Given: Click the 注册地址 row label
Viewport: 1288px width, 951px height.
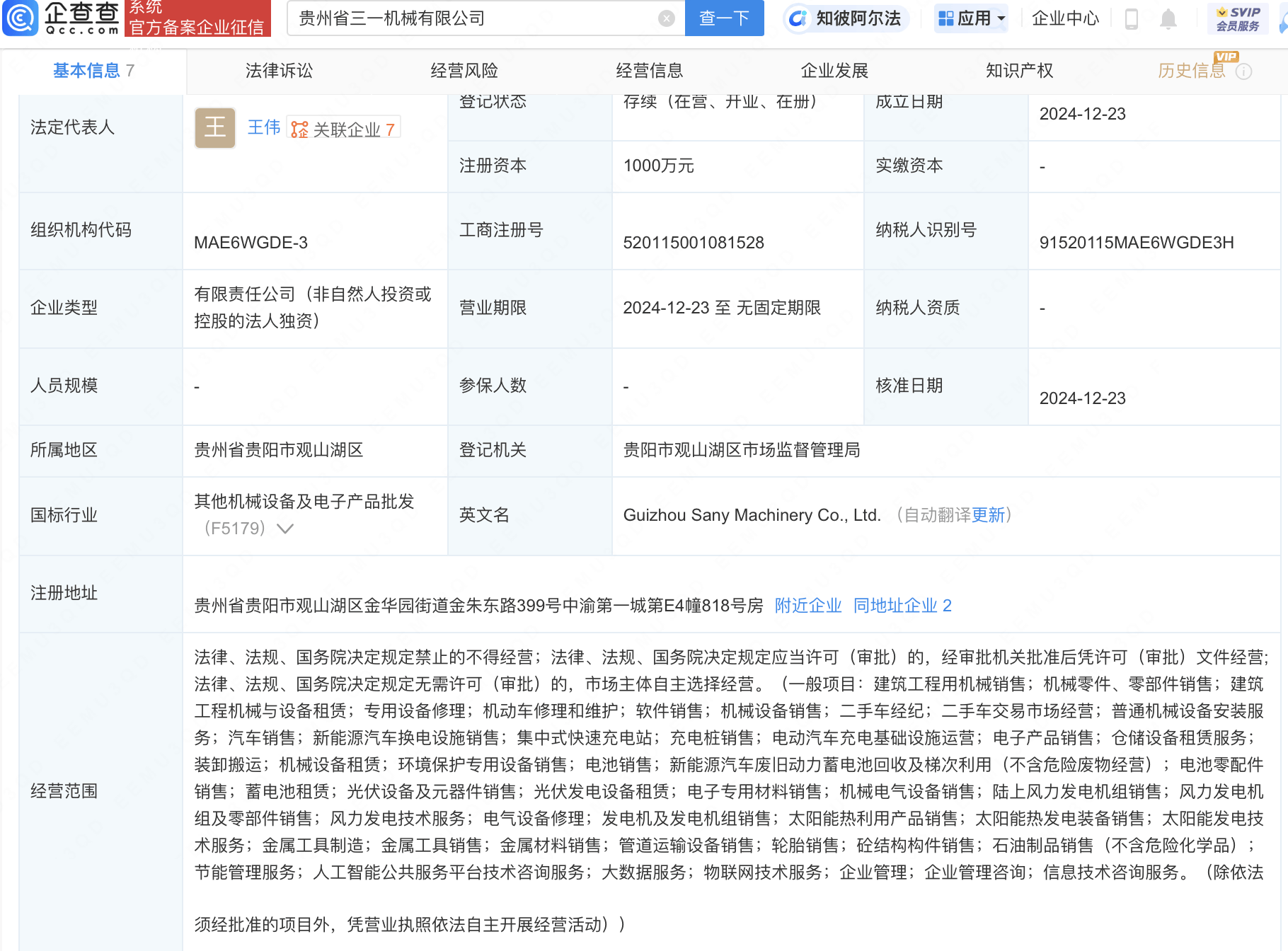Looking at the screenshot, I should coord(64,593).
